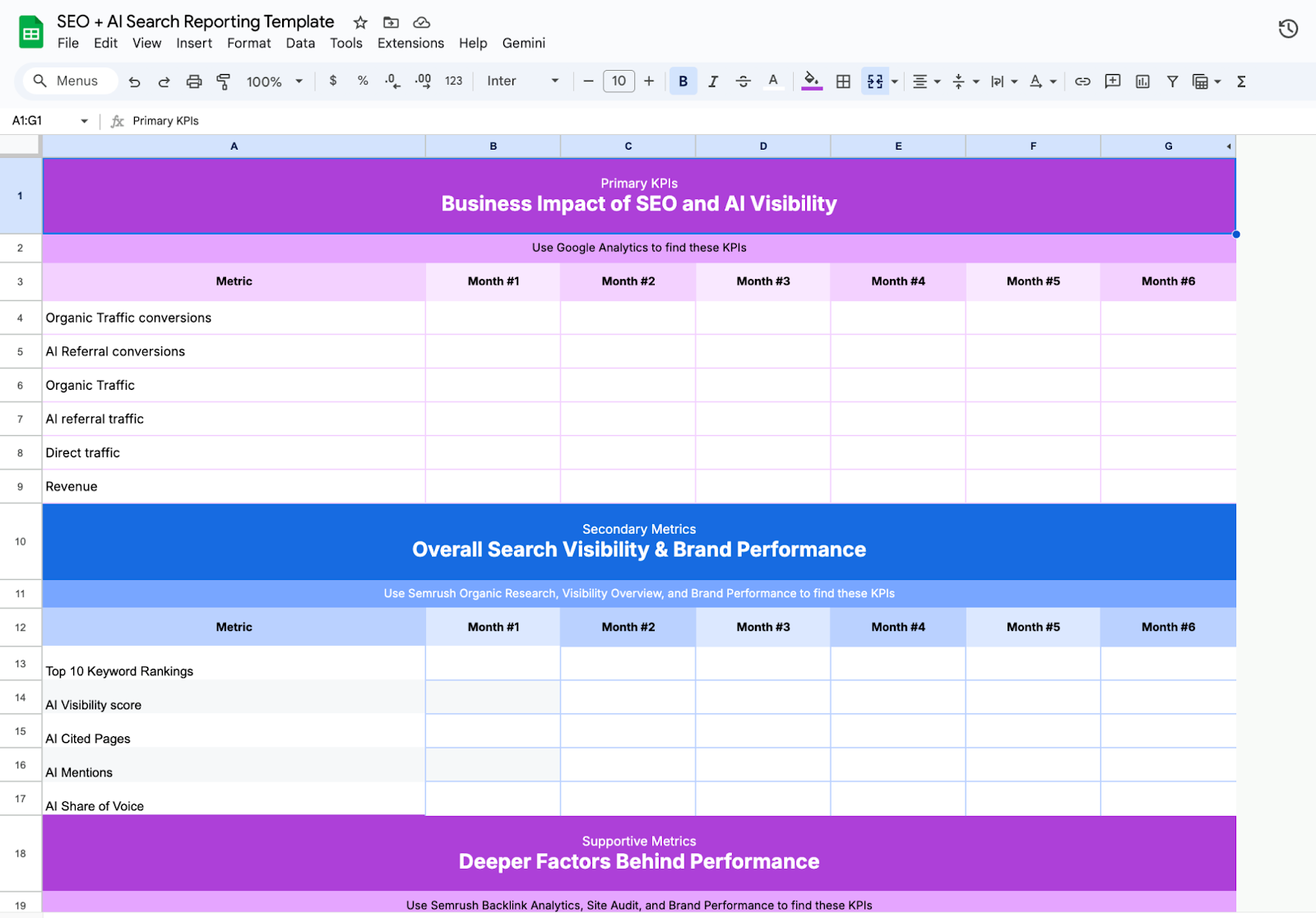The image size is (1316, 918).
Task: Open the fill color picker
Action: coord(811,81)
